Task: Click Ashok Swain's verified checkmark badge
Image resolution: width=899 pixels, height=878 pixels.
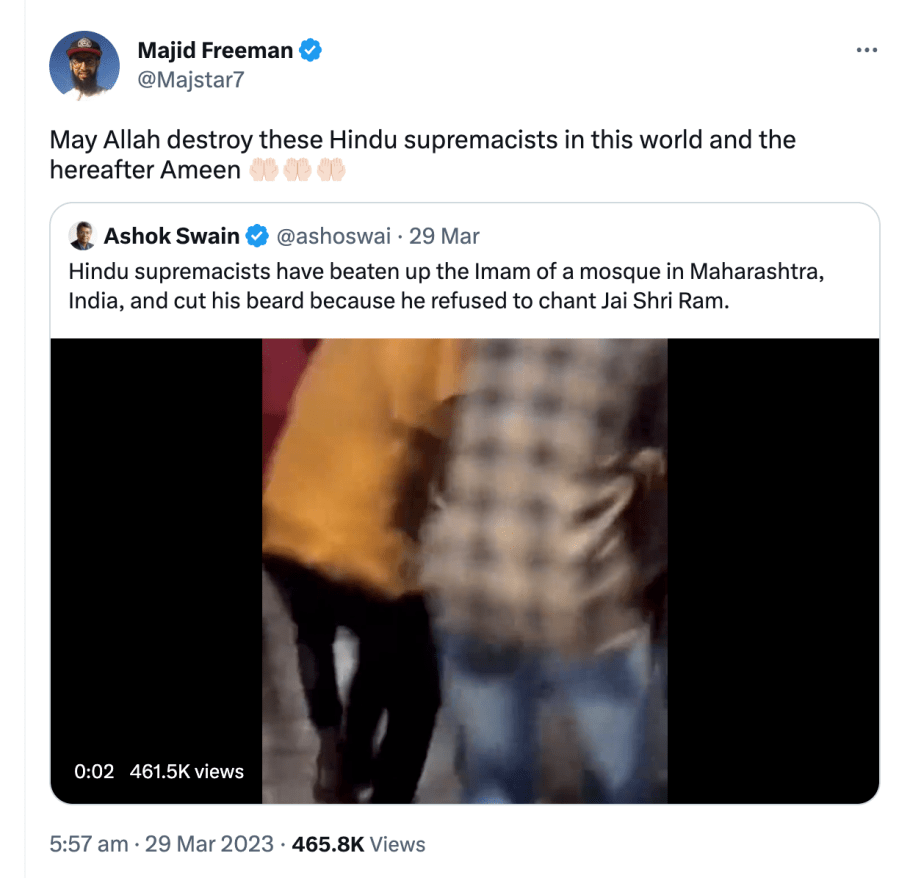Action: 257,236
